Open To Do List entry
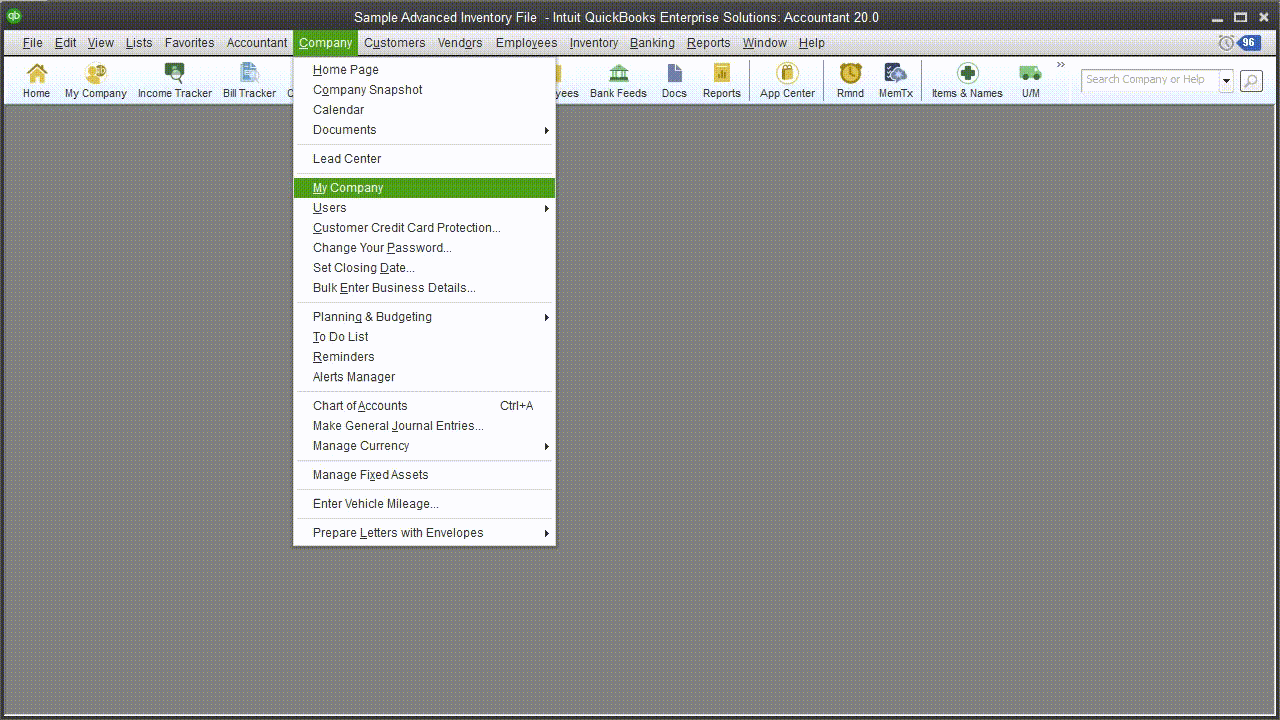 click(424, 337)
